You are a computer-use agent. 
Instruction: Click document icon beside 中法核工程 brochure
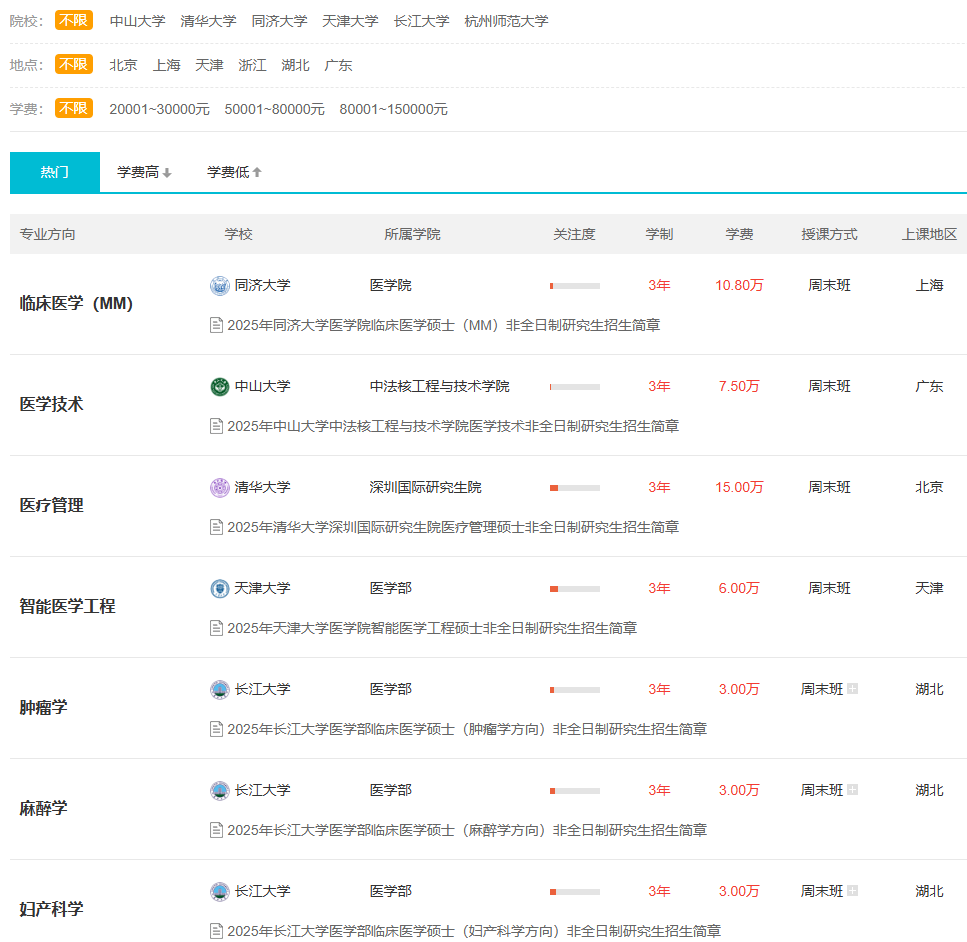click(216, 426)
